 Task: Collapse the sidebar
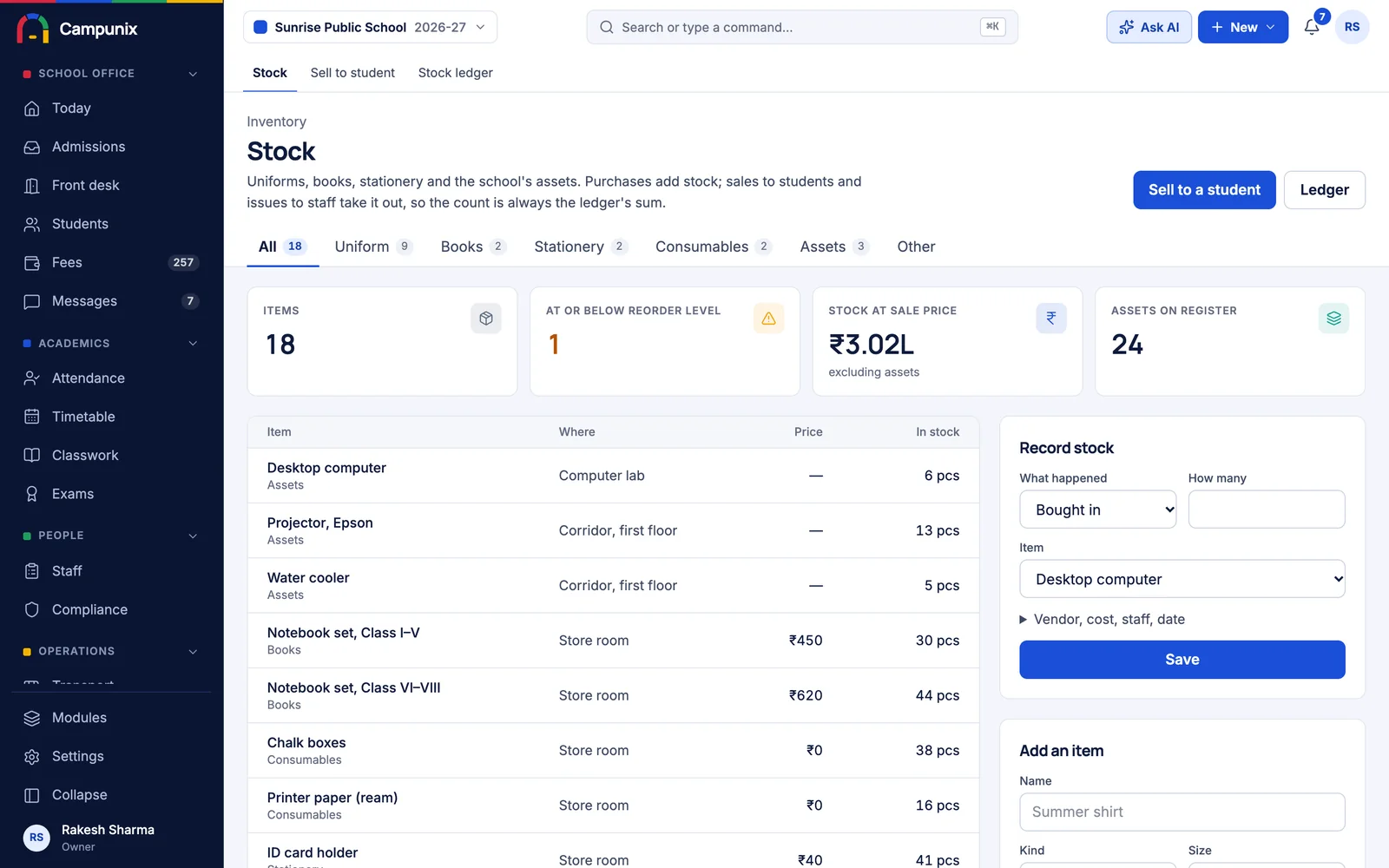pyautogui.click(x=111, y=795)
